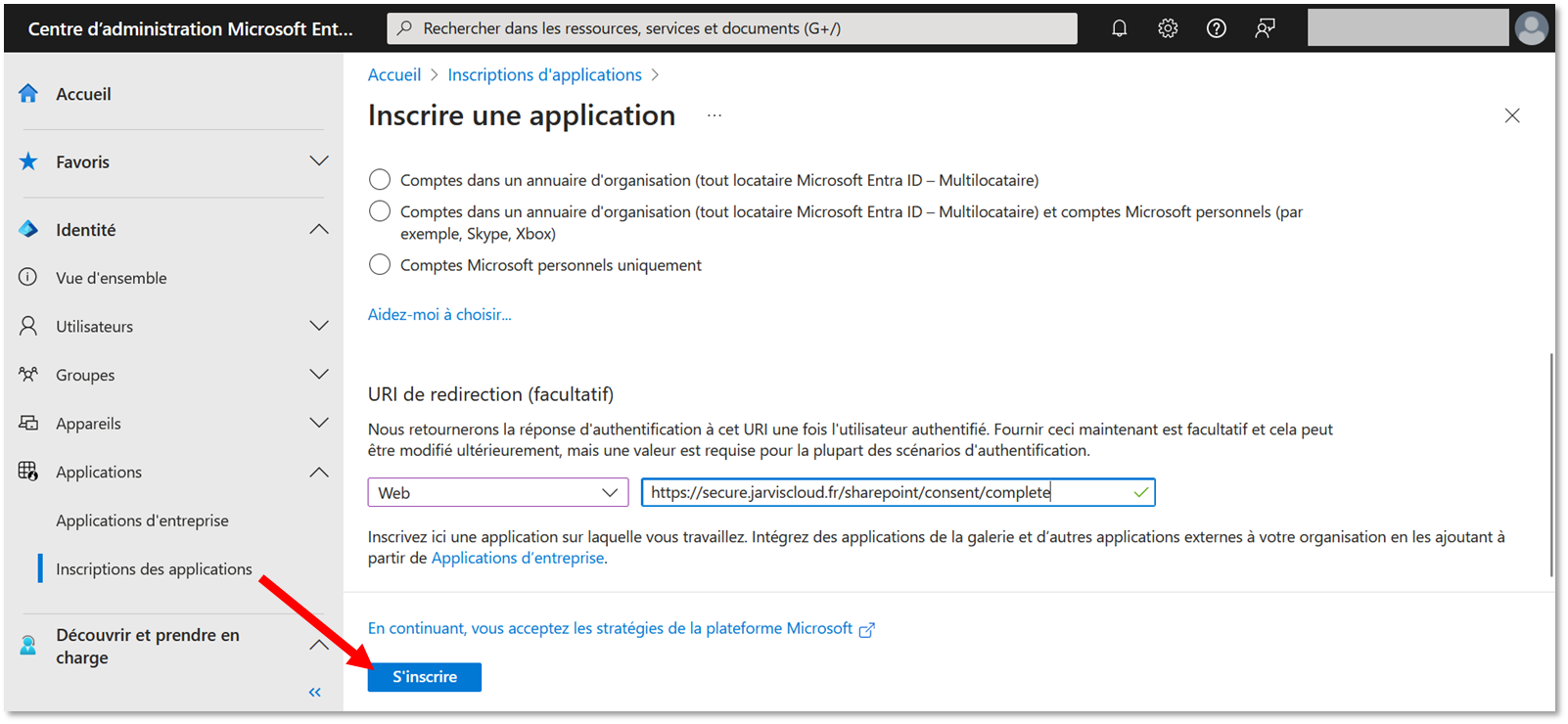This screenshot has height=724, width=1568.
Task: Click the user account avatar
Action: 1531,28
